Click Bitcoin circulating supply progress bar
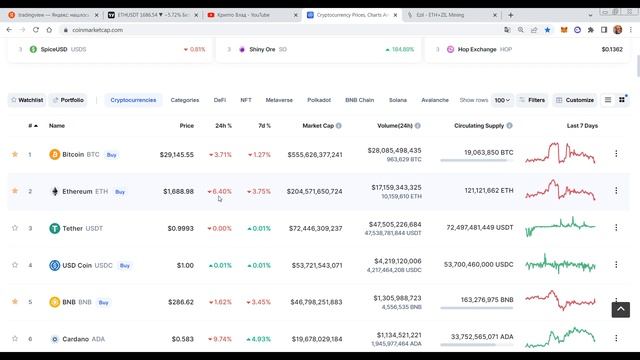The image size is (640, 360). (476, 160)
